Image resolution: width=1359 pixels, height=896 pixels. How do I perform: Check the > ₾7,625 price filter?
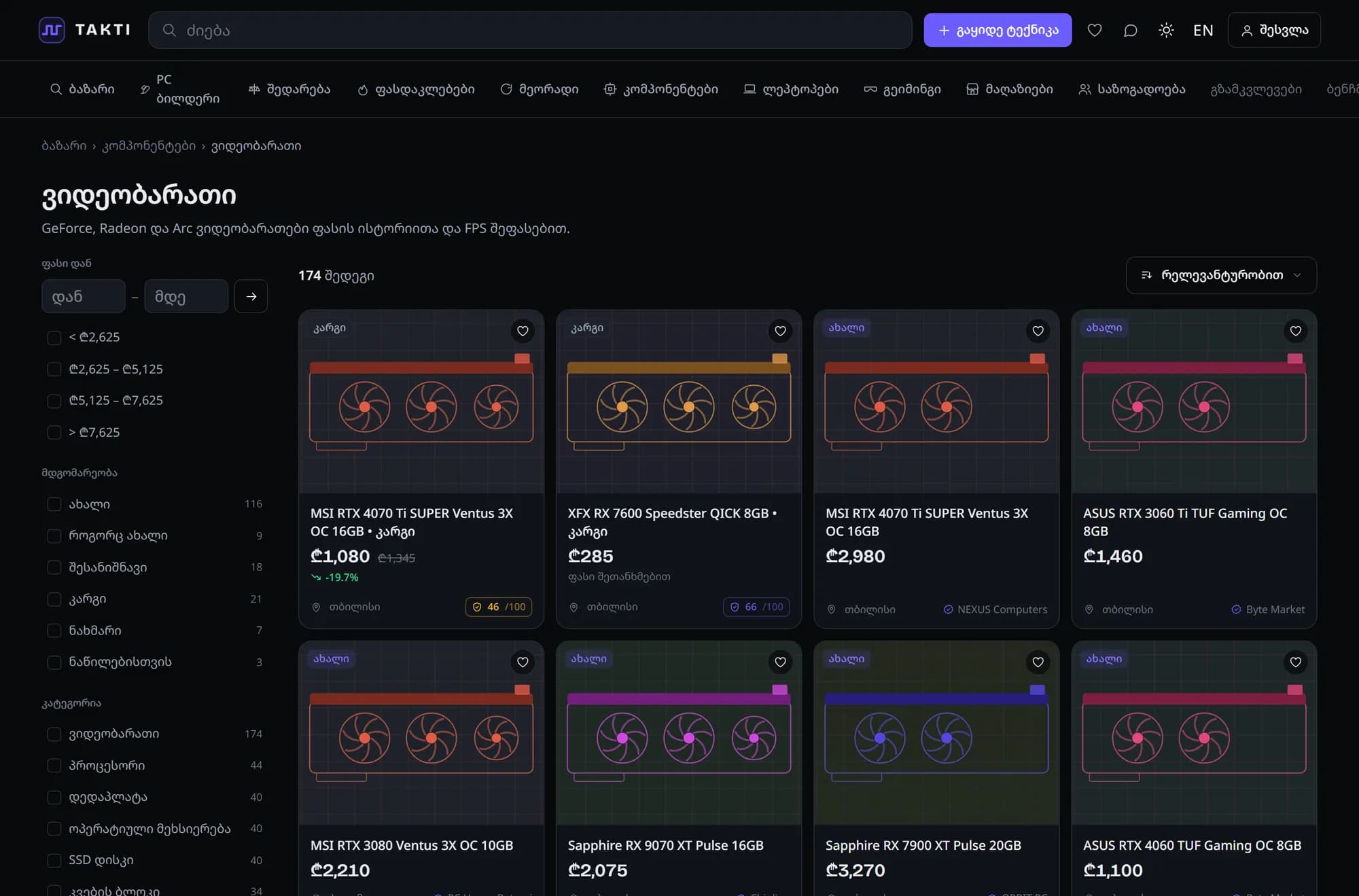54,432
